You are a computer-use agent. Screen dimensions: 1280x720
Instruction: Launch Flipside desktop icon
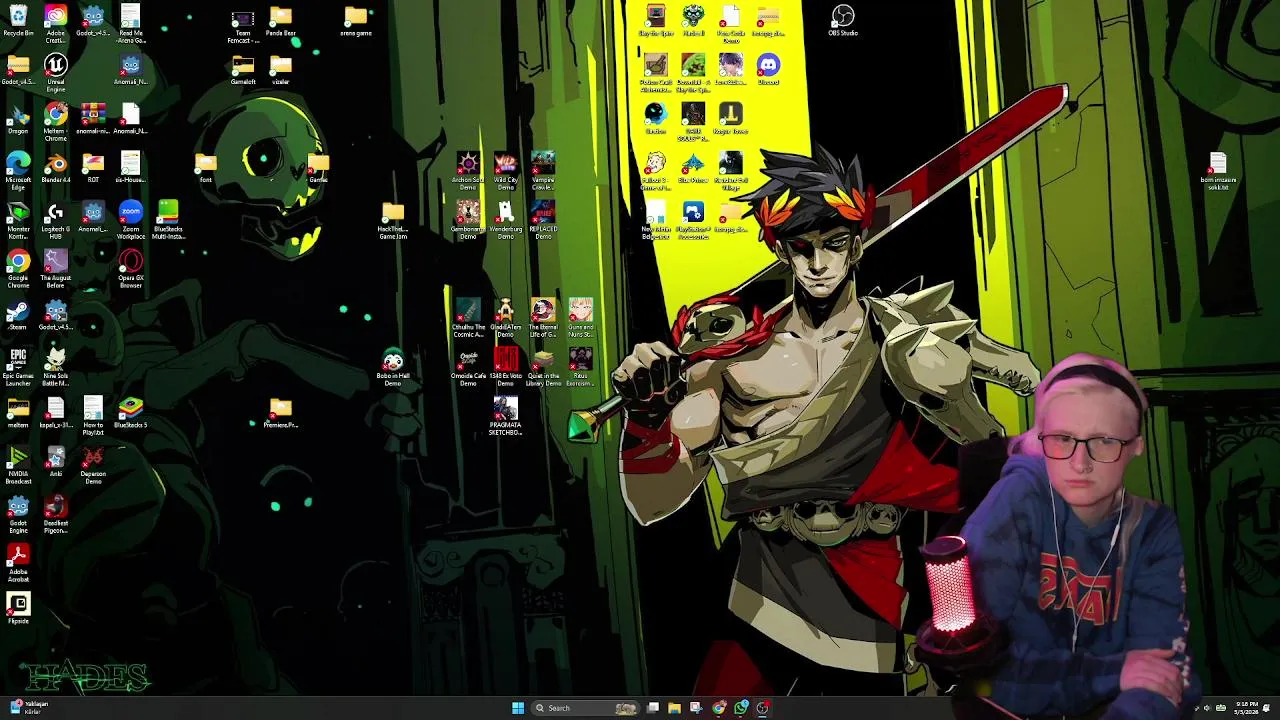pos(18,608)
